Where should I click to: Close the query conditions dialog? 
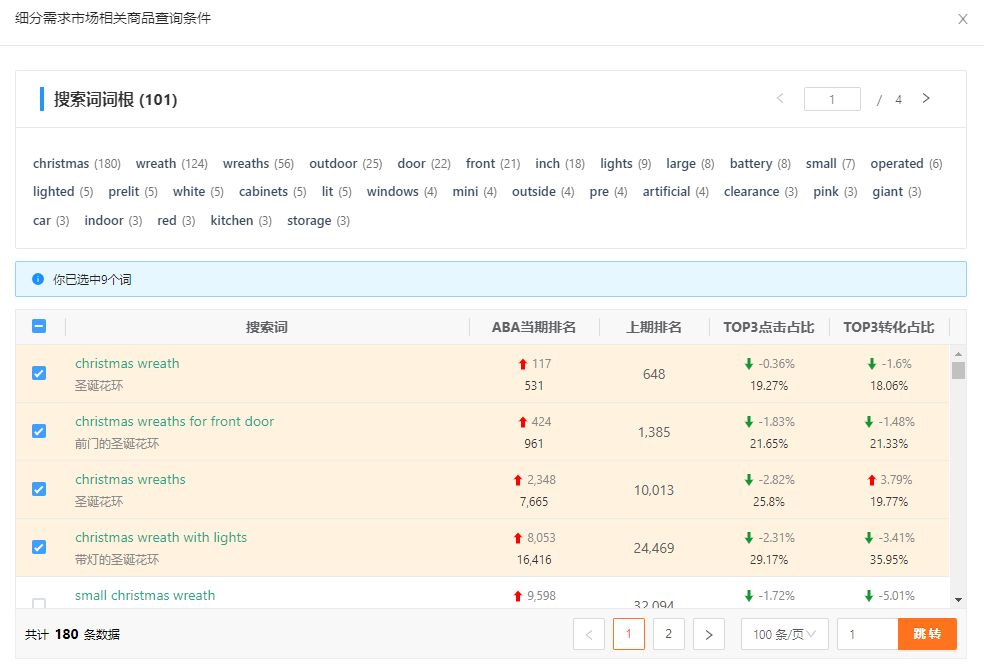point(962,19)
